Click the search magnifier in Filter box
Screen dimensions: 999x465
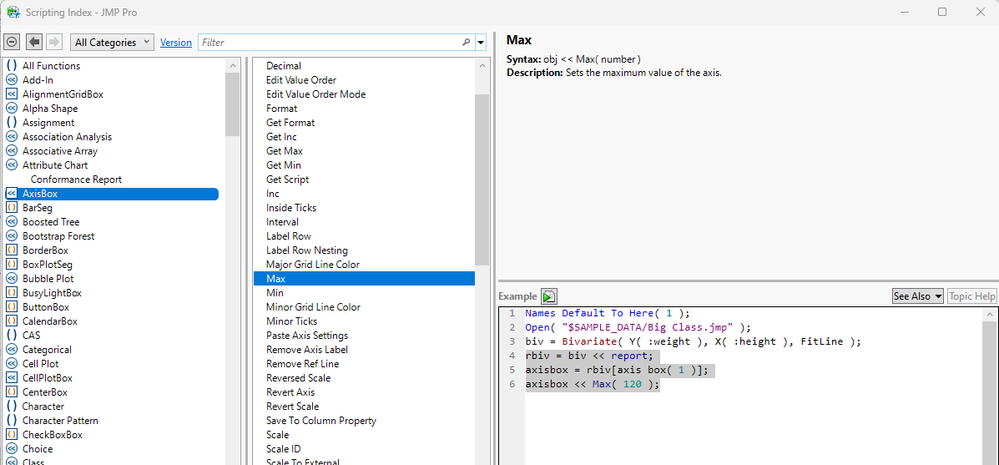click(466, 43)
